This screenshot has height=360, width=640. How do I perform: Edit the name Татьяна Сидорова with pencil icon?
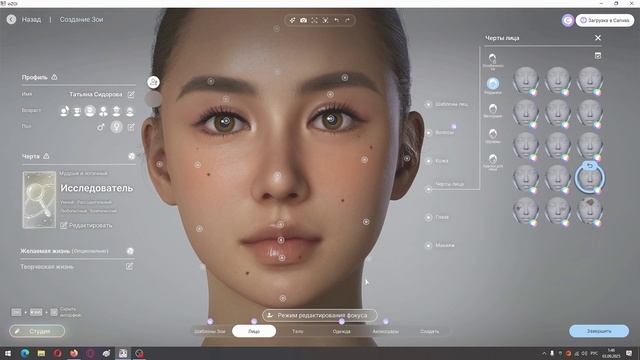pyautogui.click(x=131, y=95)
